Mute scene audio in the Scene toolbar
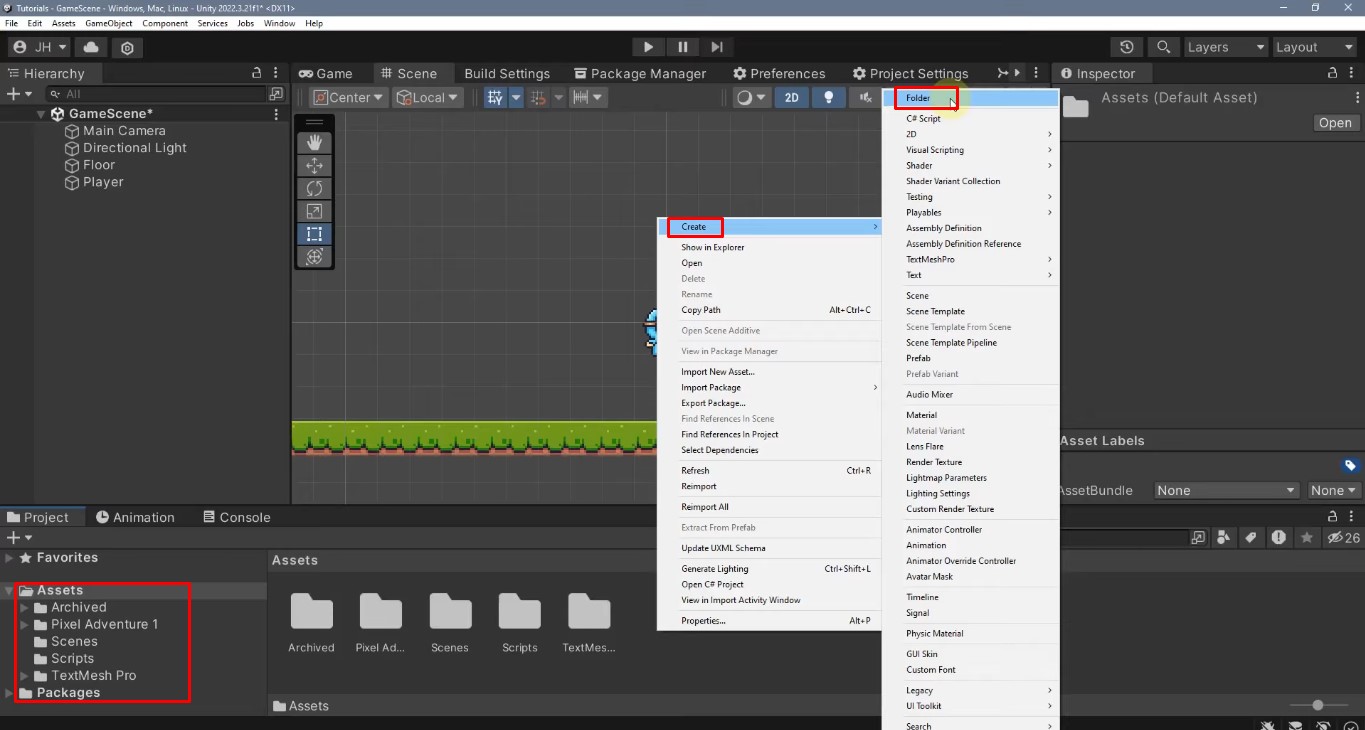 tap(865, 97)
